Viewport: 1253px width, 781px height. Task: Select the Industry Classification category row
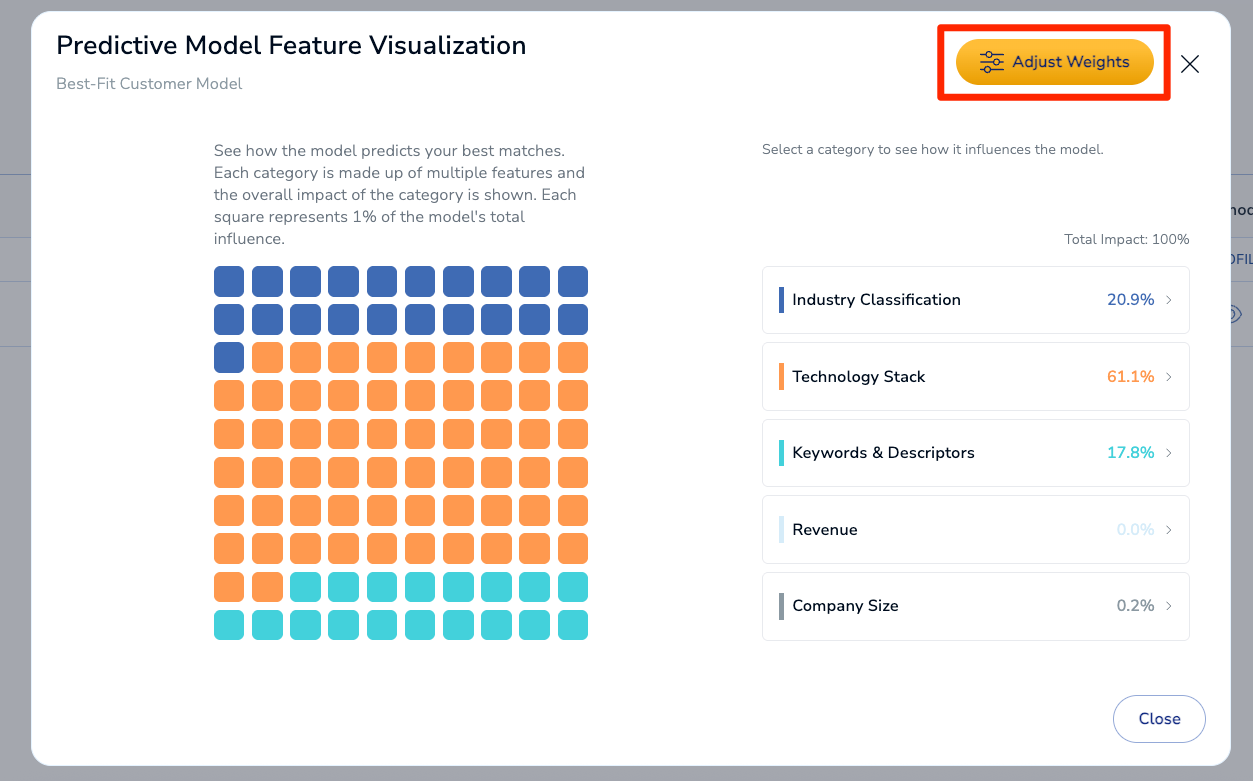click(x=976, y=300)
